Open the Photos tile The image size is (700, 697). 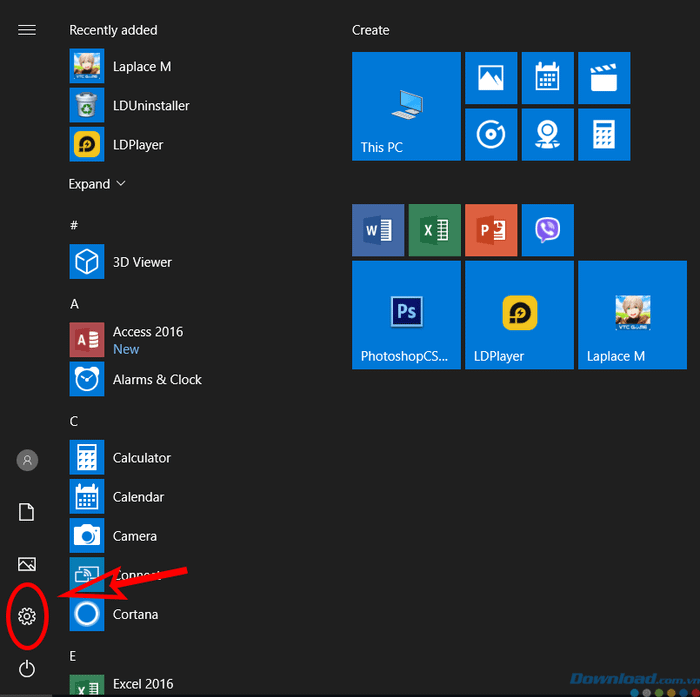(491, 78)
